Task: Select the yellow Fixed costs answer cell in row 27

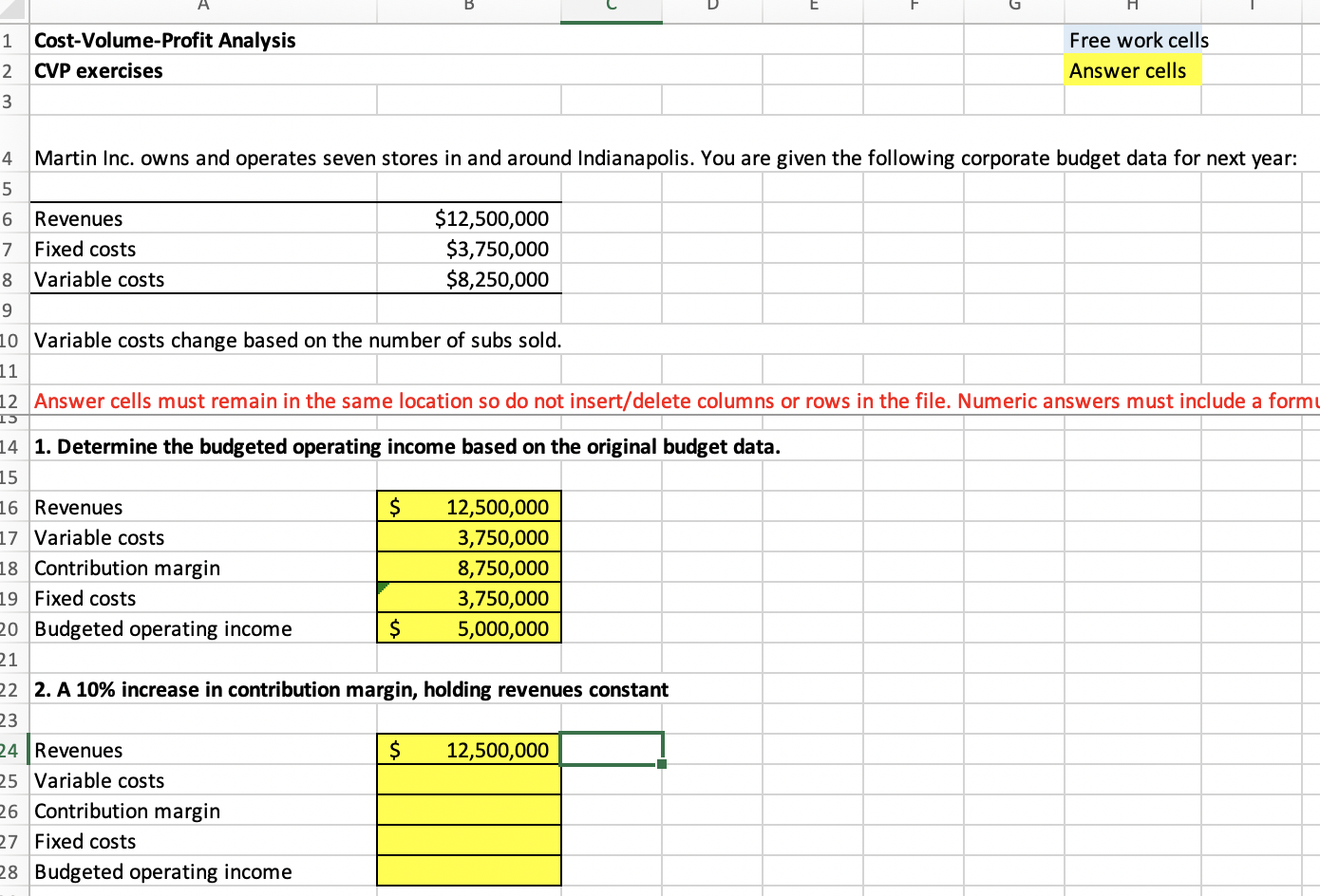Action: coord(468,841)
